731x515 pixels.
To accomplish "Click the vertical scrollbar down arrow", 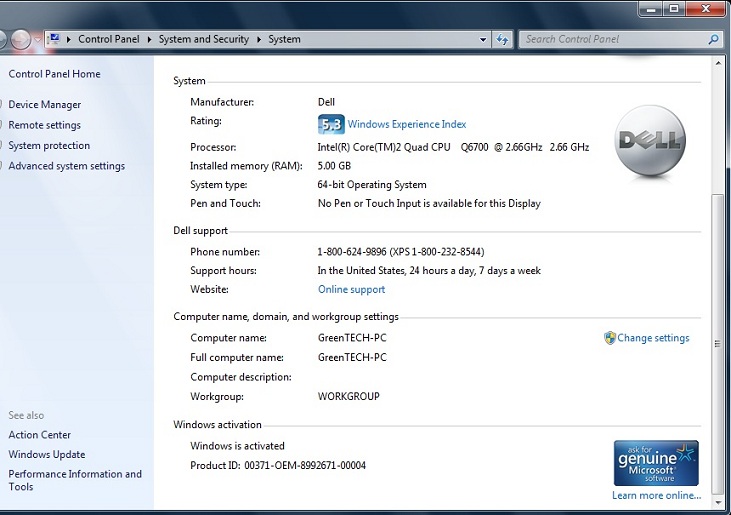I will [x=718, y=502].
